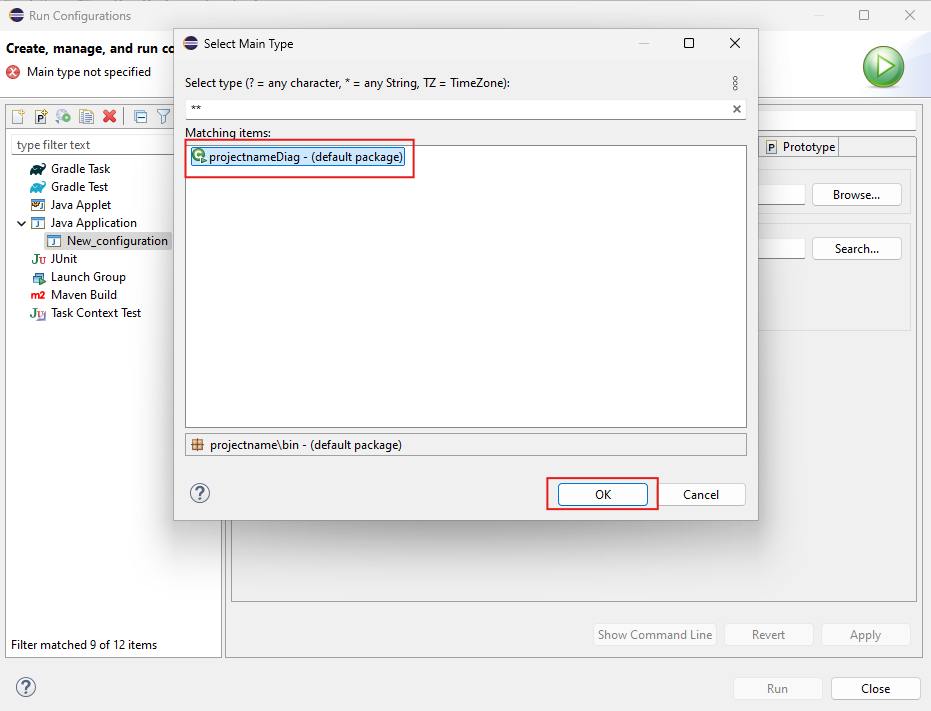Switch to the Prototype tab
The image size is (931, 711).
tap(800, 147)
